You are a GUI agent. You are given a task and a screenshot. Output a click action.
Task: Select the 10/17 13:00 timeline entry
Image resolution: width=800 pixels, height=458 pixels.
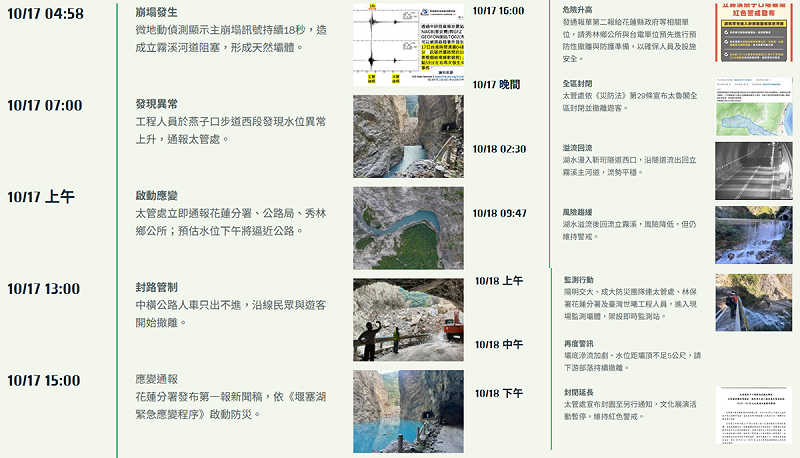43,288
